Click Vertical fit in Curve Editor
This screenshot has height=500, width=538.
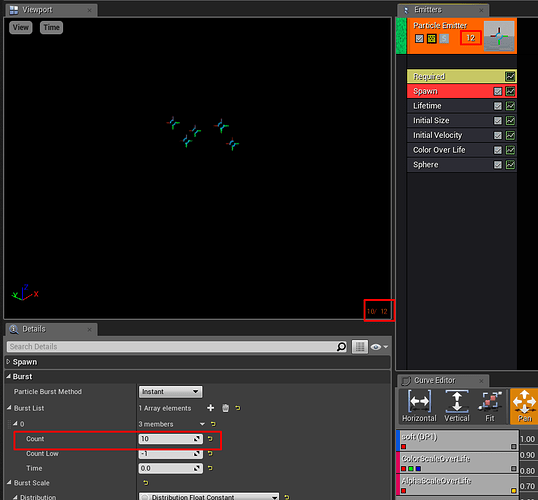point(457,406)
